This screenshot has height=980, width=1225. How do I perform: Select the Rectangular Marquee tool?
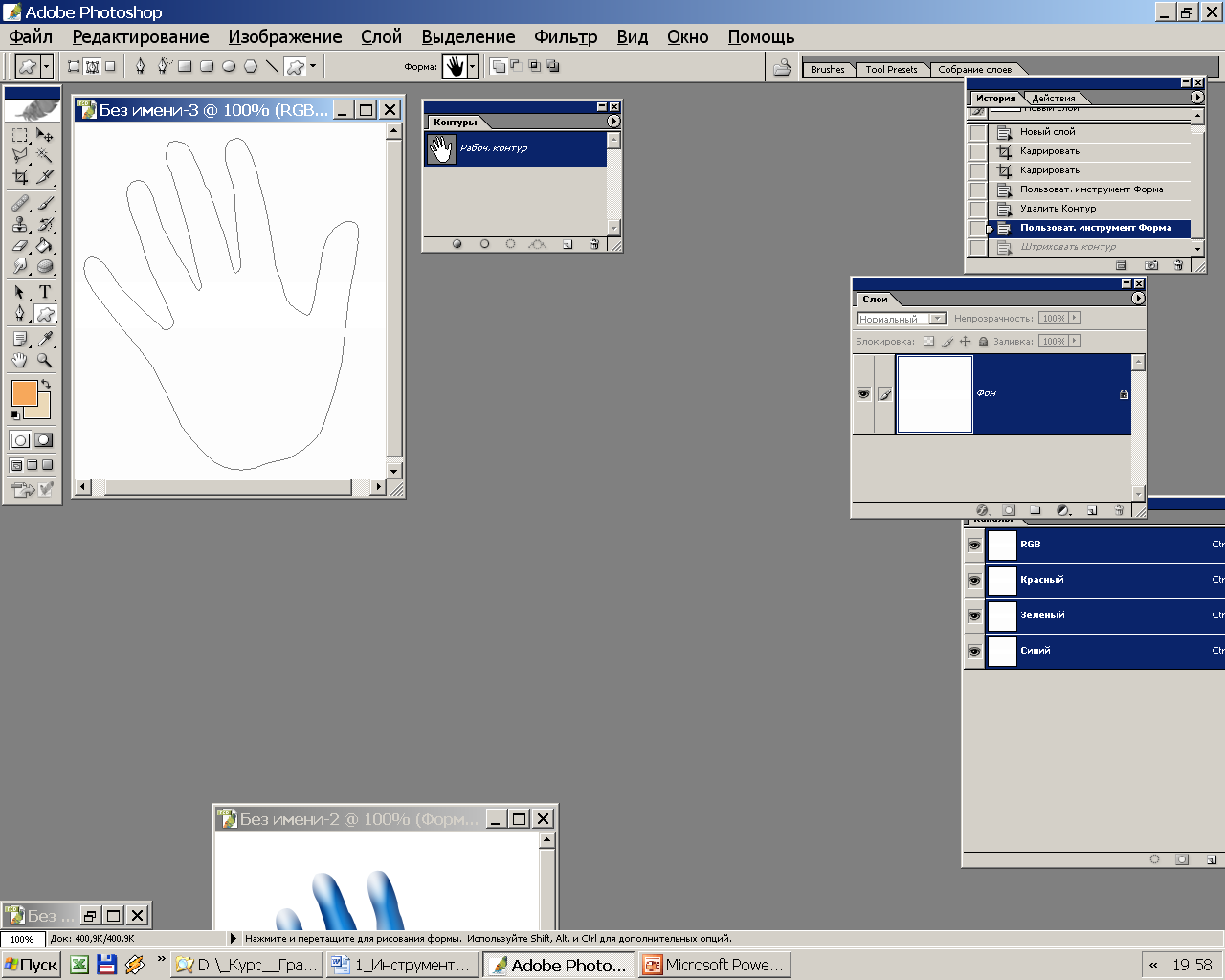coord(20,136)
